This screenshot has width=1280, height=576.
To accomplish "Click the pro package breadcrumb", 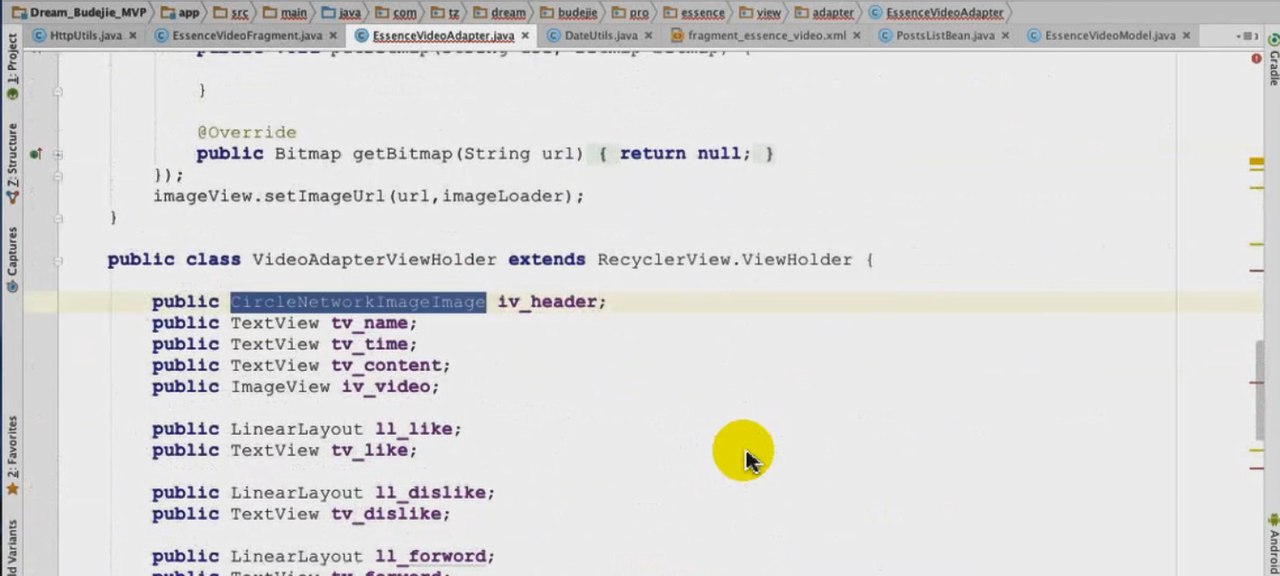I will pyautogui.click(x=630, y=13).
